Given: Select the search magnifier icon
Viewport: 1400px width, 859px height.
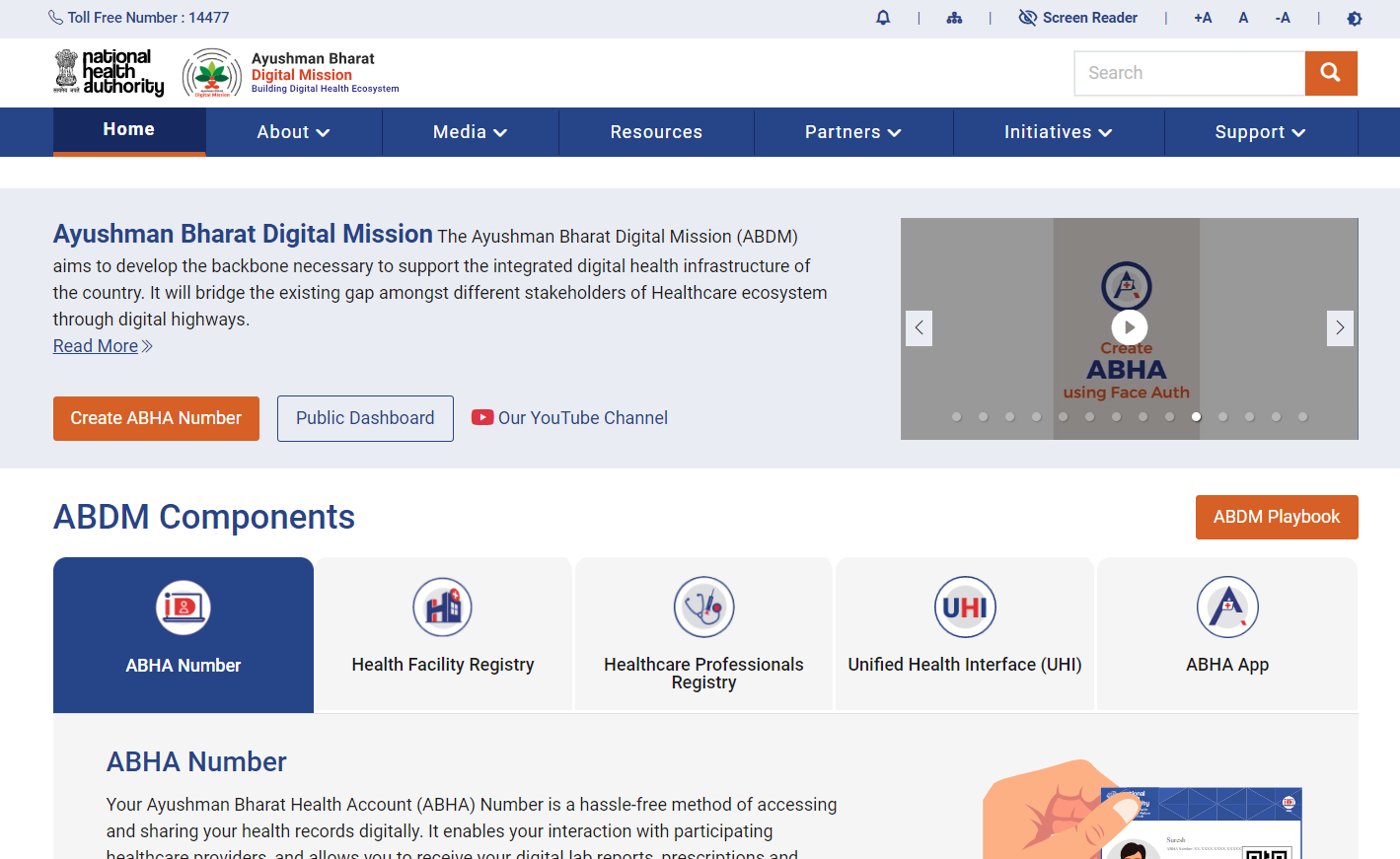Looking at the screenshot, I should pyautogui.click(x=1330, y=73).
